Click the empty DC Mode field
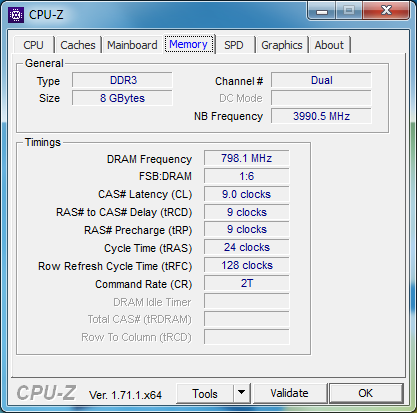Viewport: 417px width, 413px height. click(x=321, y=98)
